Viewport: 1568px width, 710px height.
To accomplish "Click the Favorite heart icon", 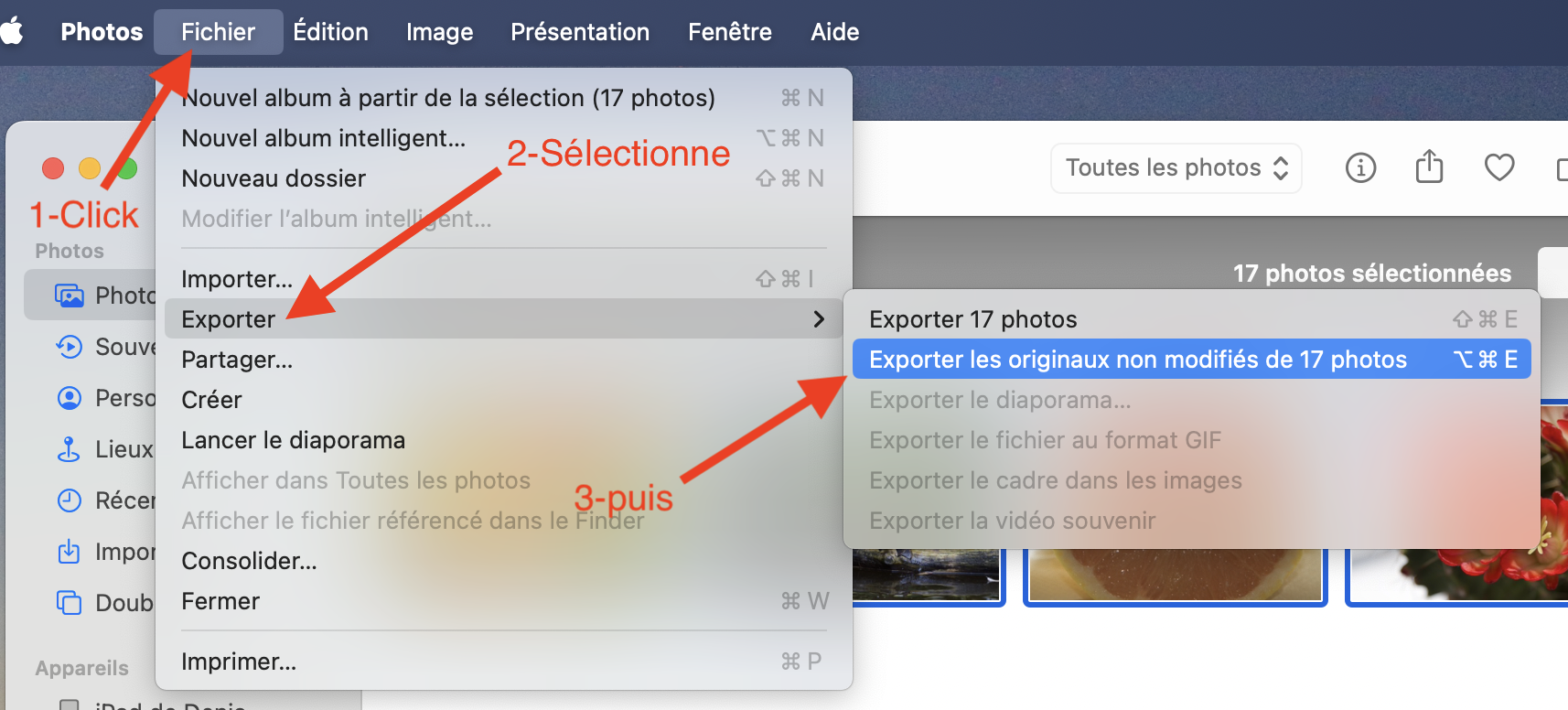I will [1498, 167].
